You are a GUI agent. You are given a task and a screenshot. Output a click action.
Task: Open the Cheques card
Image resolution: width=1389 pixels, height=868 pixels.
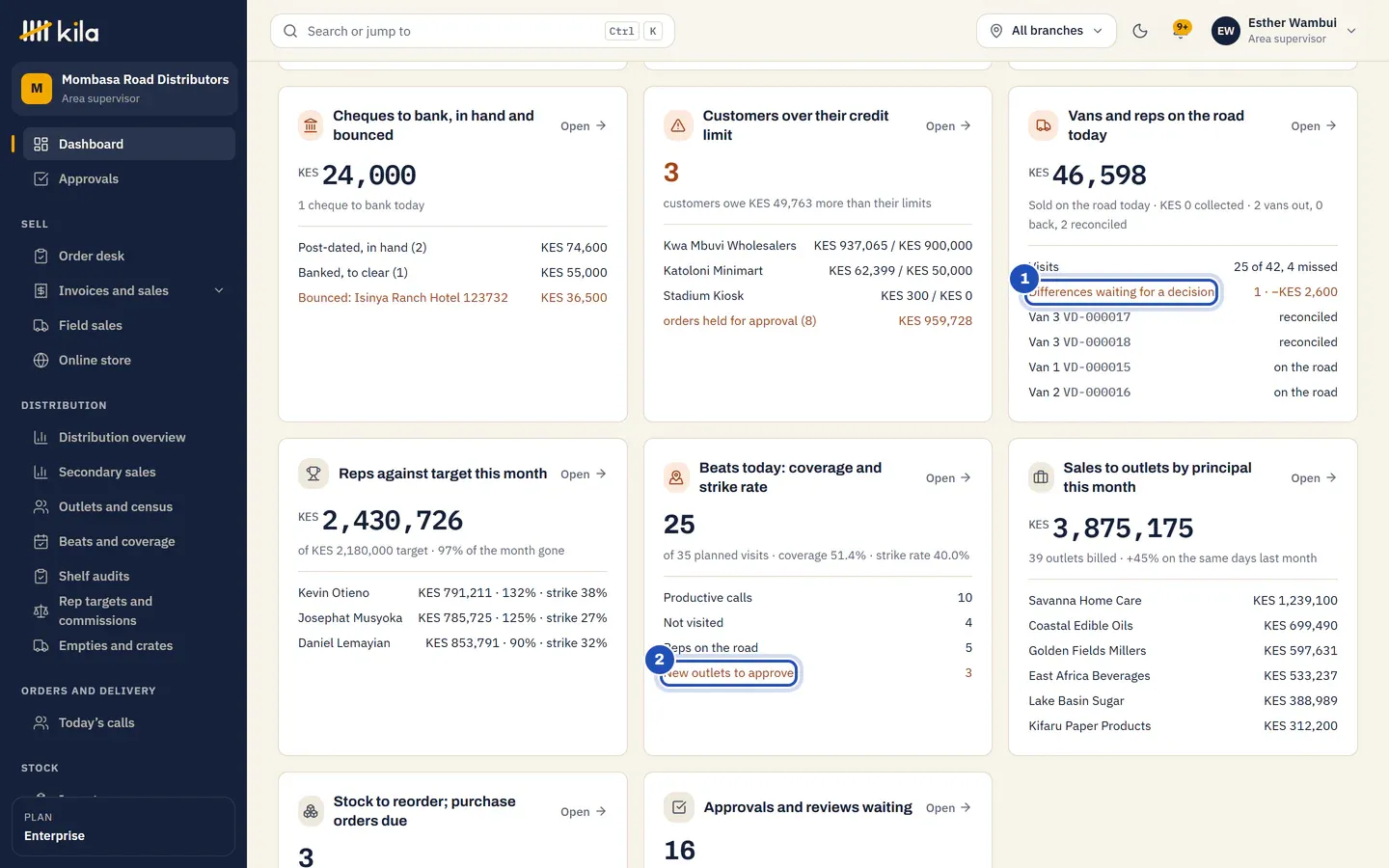click(x=584, y=125)
